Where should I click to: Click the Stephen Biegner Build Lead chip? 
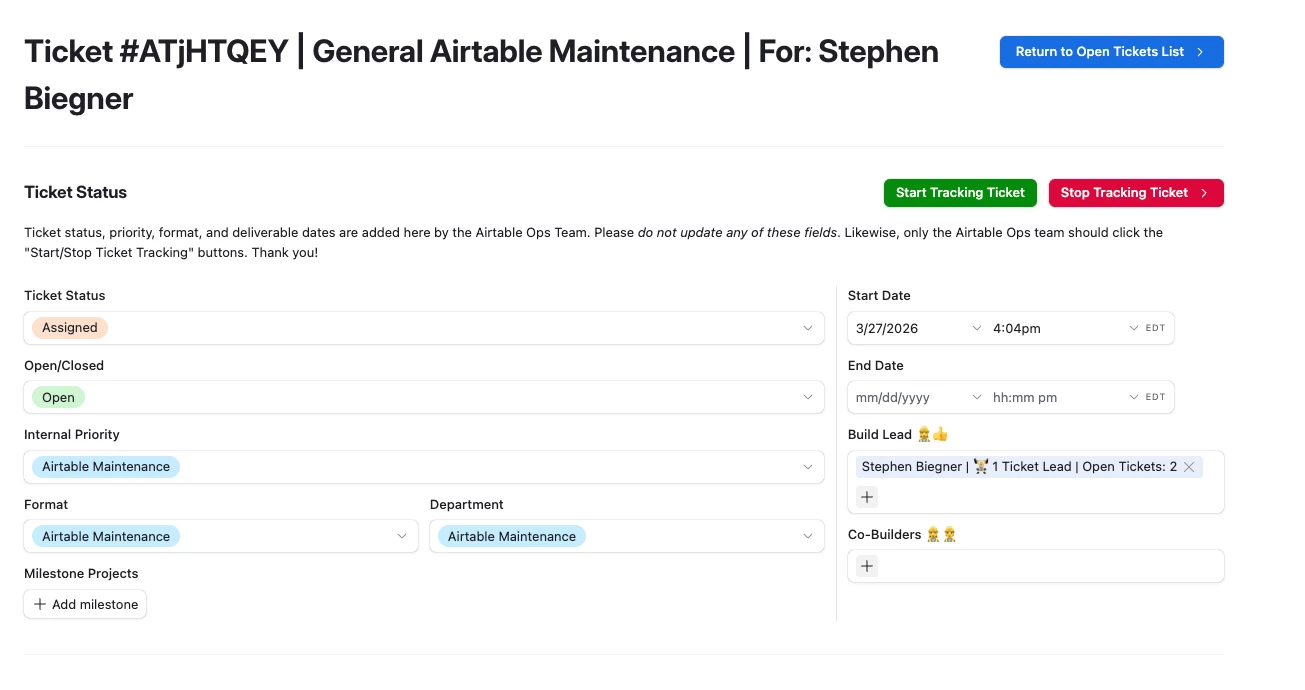1018,467
